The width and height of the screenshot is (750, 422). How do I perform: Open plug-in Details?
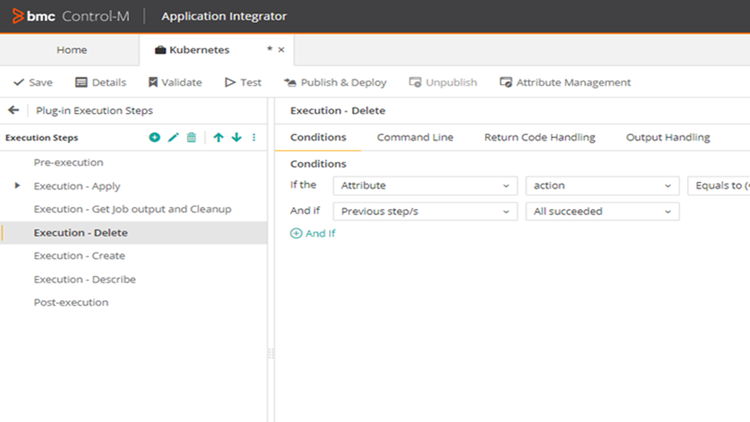pos(101,82)
